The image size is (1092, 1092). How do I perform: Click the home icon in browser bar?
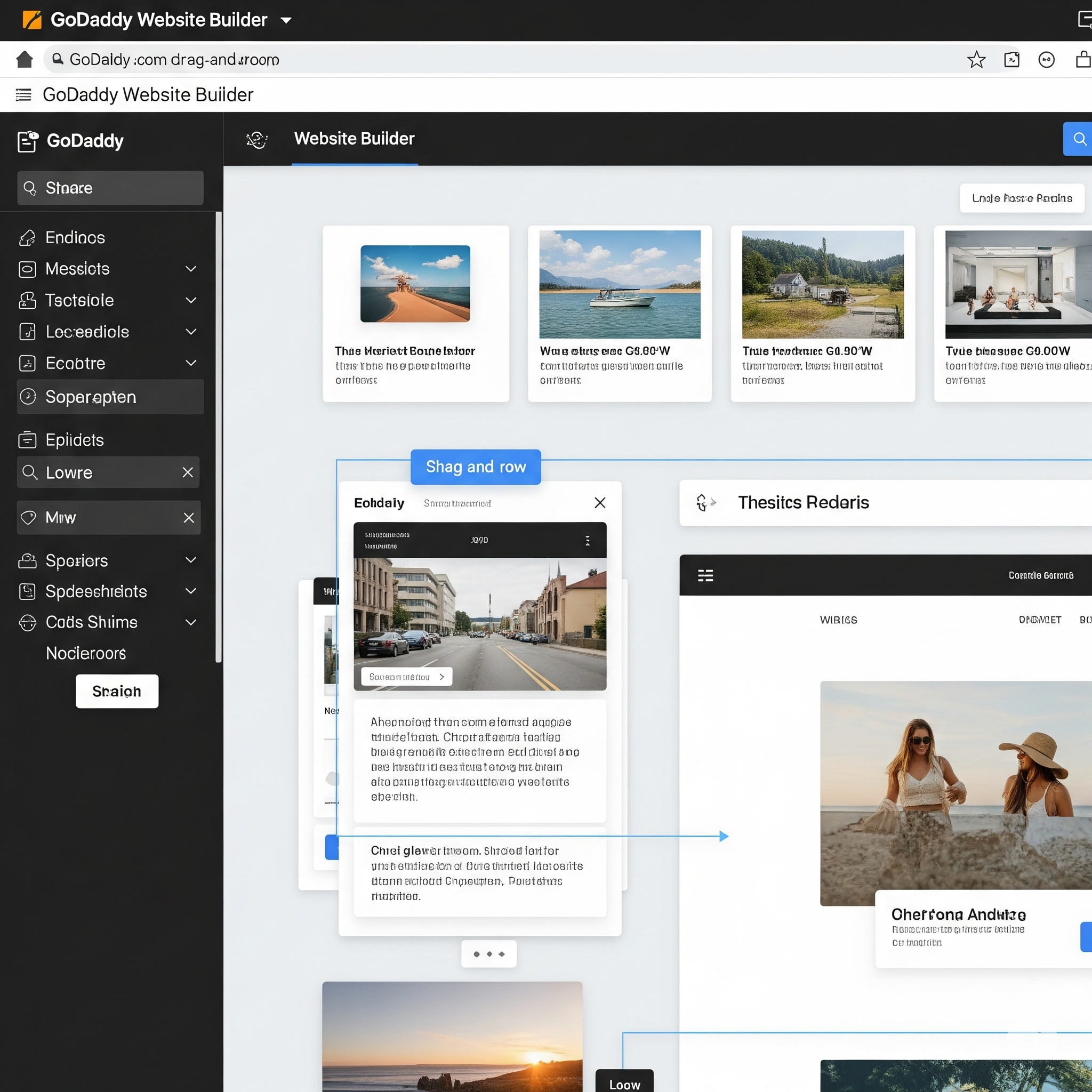tap(25, 59)
